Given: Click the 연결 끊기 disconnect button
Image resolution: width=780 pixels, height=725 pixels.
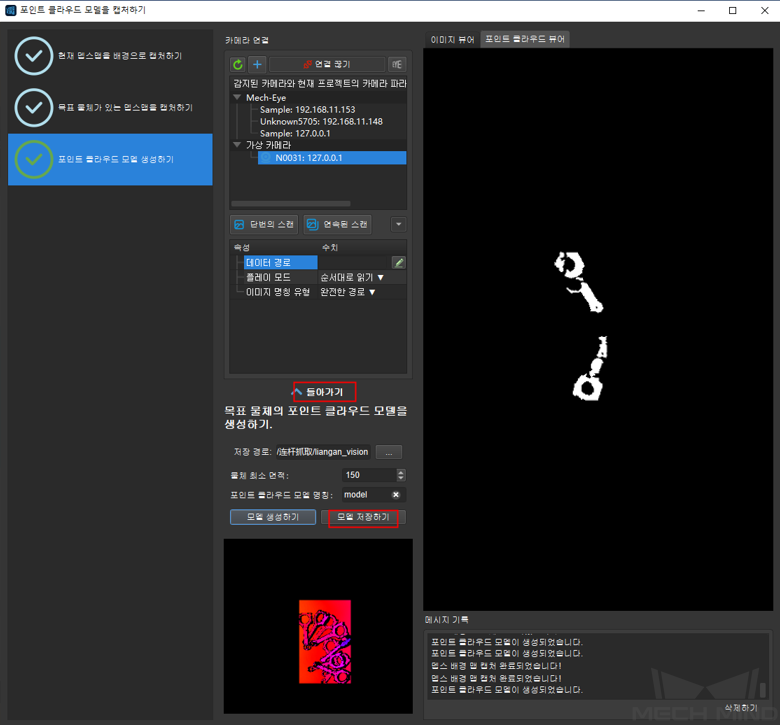Looking at the screenshot, I should coord(326,64).
